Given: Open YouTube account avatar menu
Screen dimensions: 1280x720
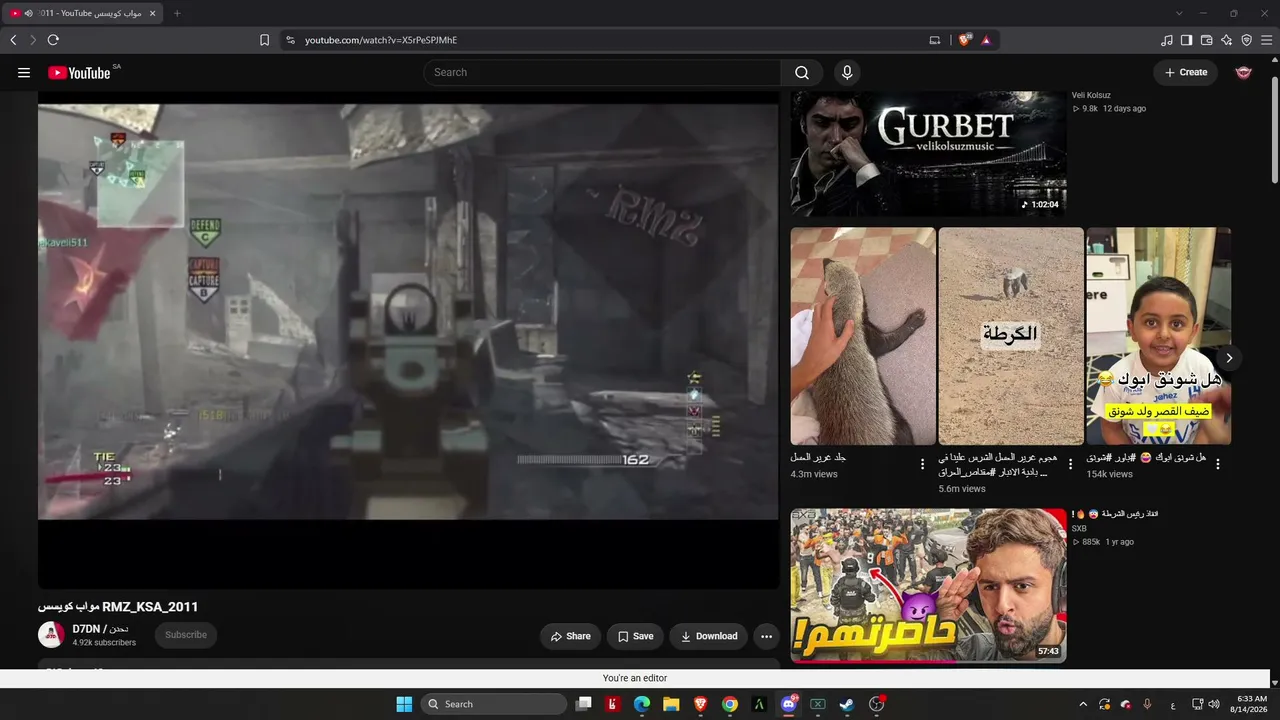Looking at the screenshot, I should 1244,72.
